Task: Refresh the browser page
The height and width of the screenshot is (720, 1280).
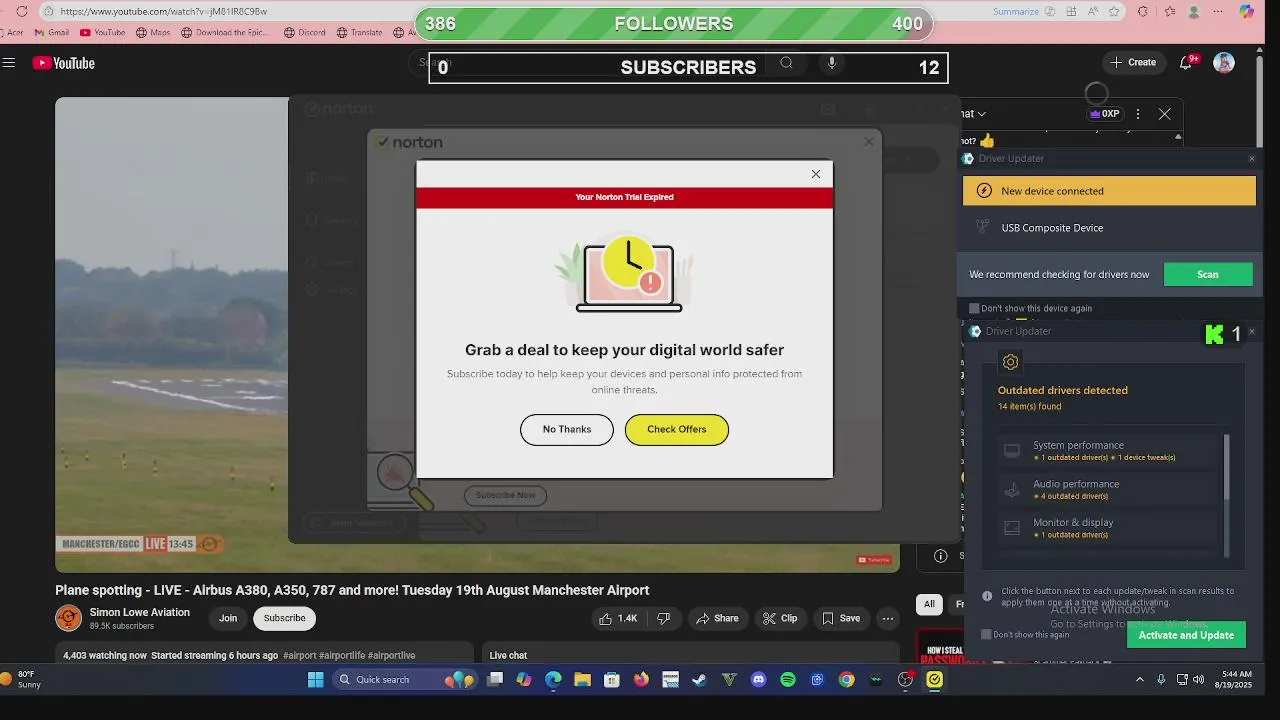Action: [x=21, y=11]
